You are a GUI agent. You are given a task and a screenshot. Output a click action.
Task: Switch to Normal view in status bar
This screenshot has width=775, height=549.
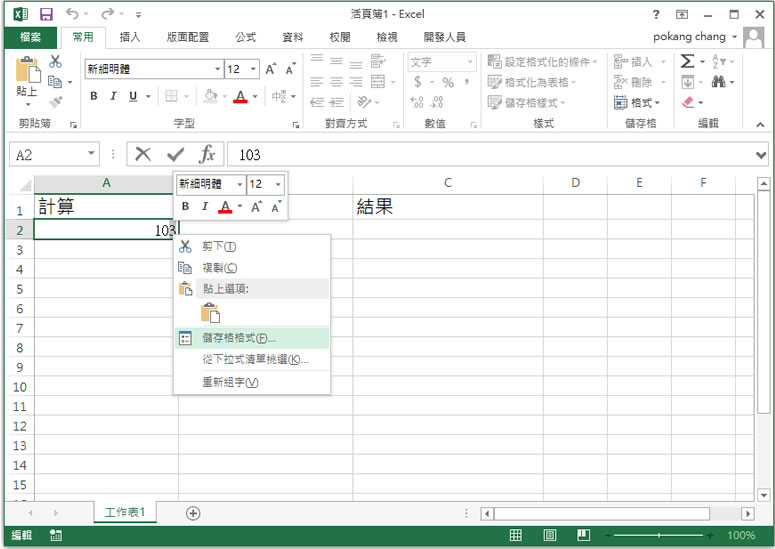point(516,535)
